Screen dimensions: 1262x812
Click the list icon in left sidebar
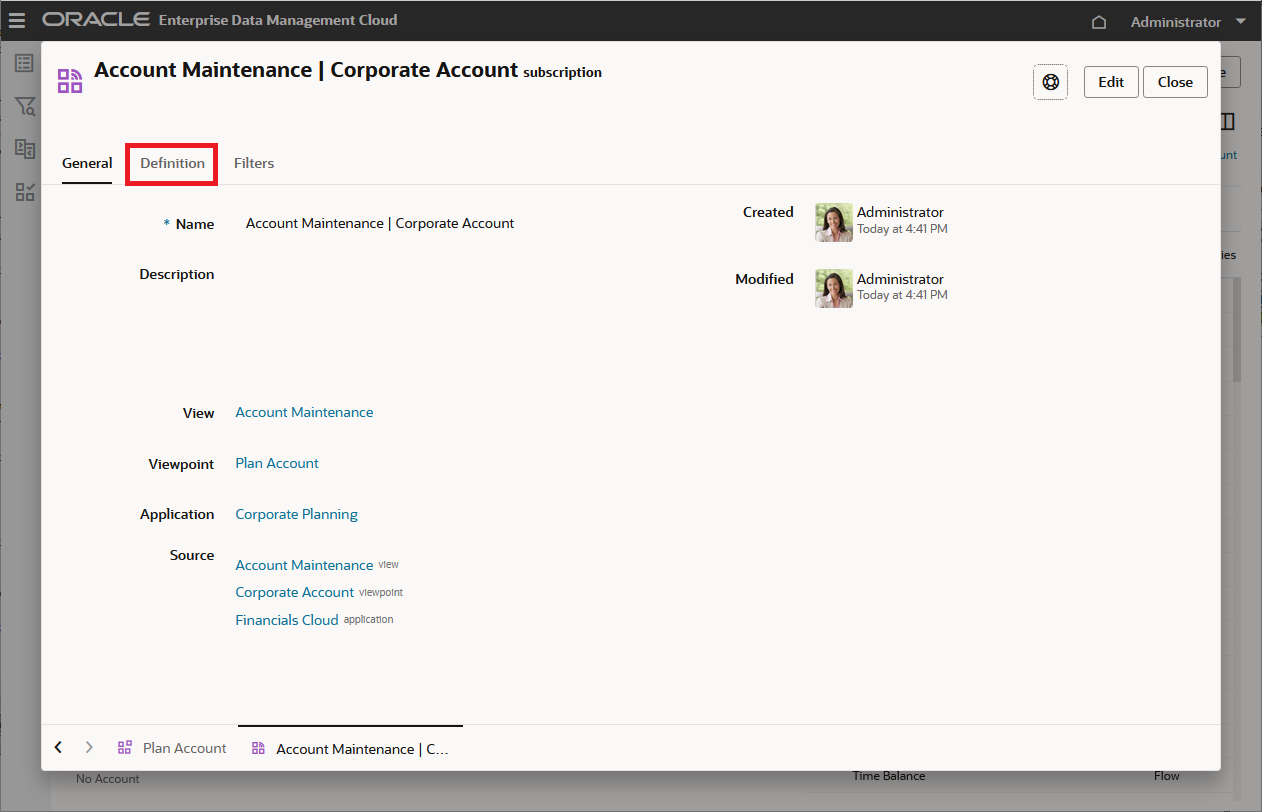pyautogui.click(x=24, y=63)
